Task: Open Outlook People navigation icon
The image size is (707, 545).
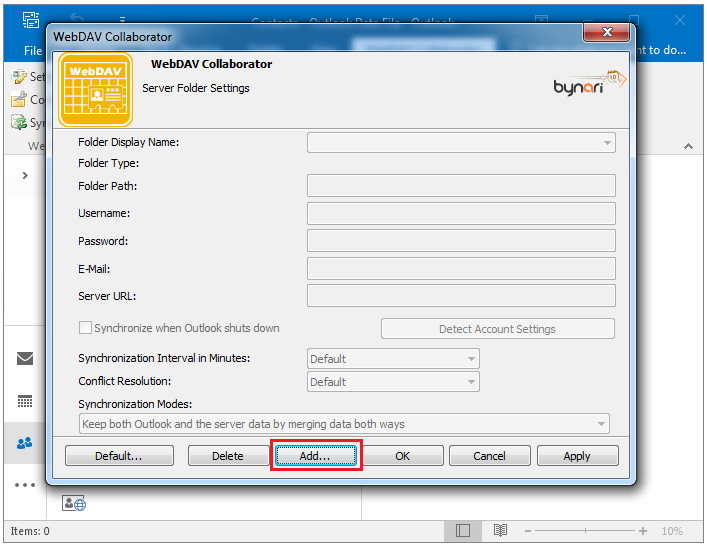Action: point(24,443)
